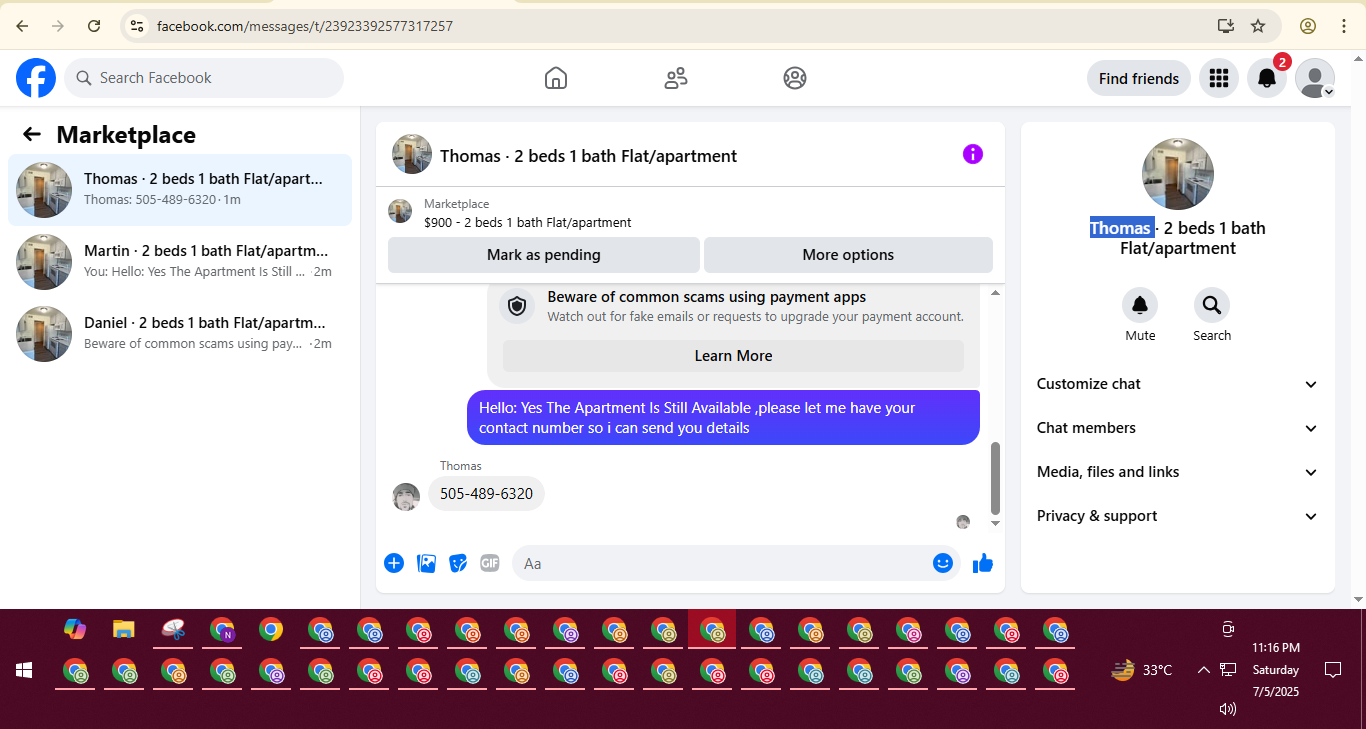Click the $900 - 2 beds listing link

[527, 222]
